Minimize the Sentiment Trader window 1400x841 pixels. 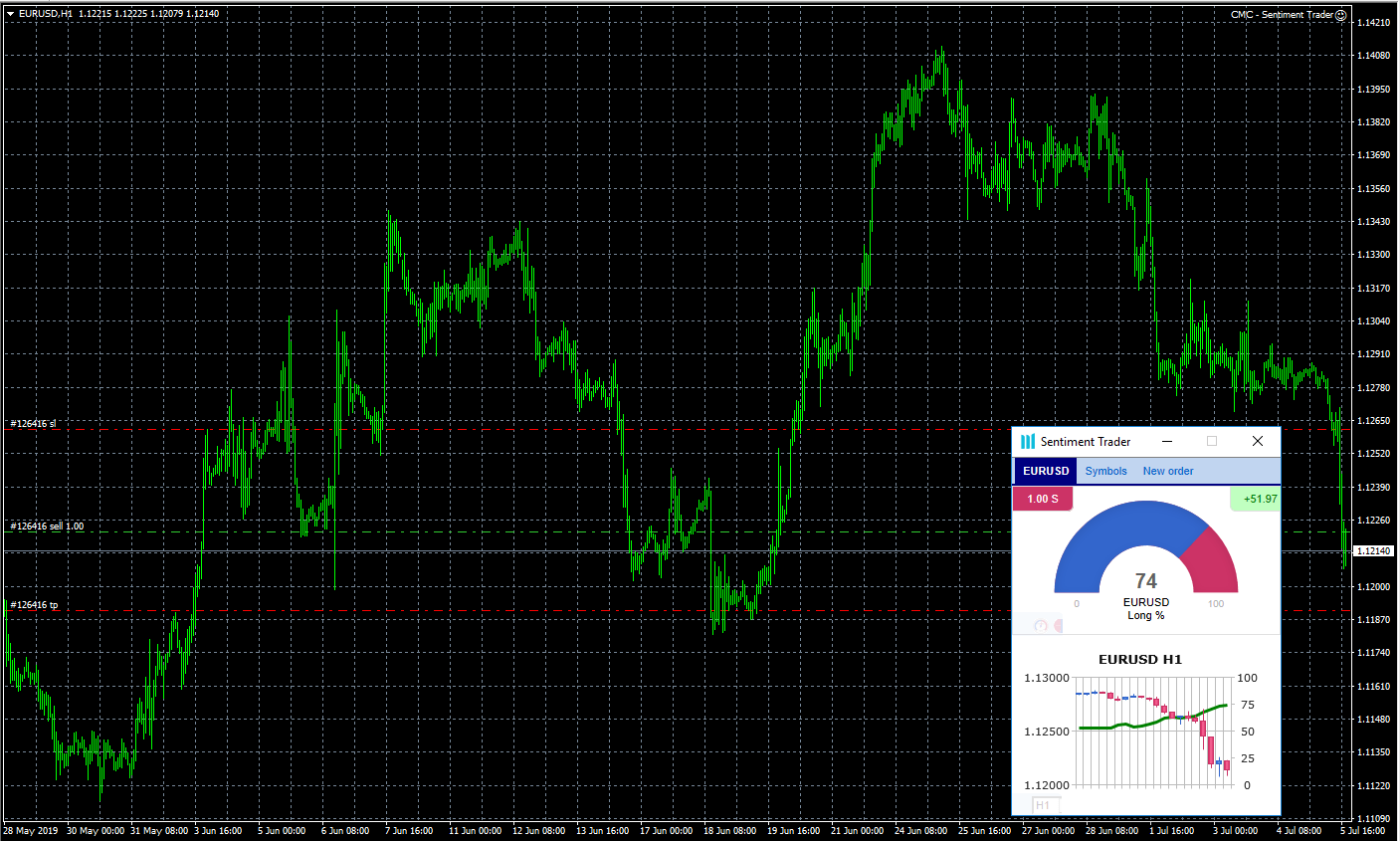(1167, 441)
